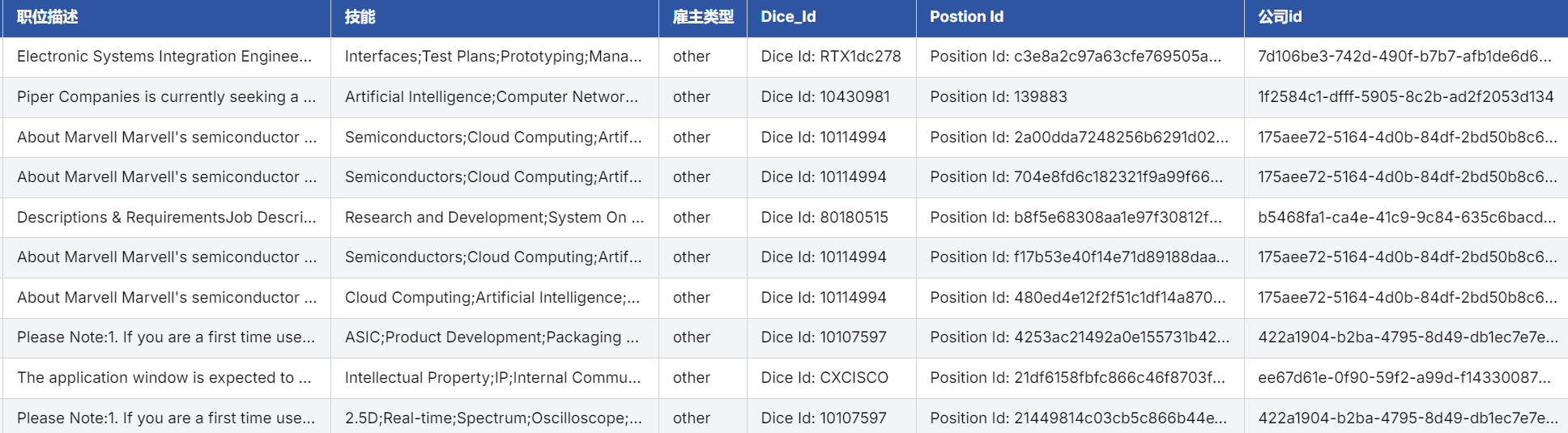
Task: Click the 2.5D;Real-time;Spectrum skills cell
Action: click(493, 418)
